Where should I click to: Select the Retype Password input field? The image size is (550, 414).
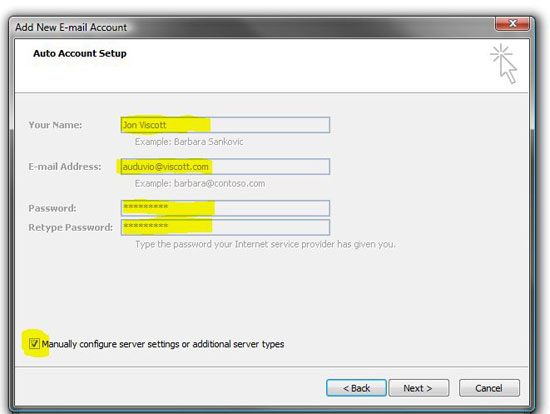click(x=225, y=227)
